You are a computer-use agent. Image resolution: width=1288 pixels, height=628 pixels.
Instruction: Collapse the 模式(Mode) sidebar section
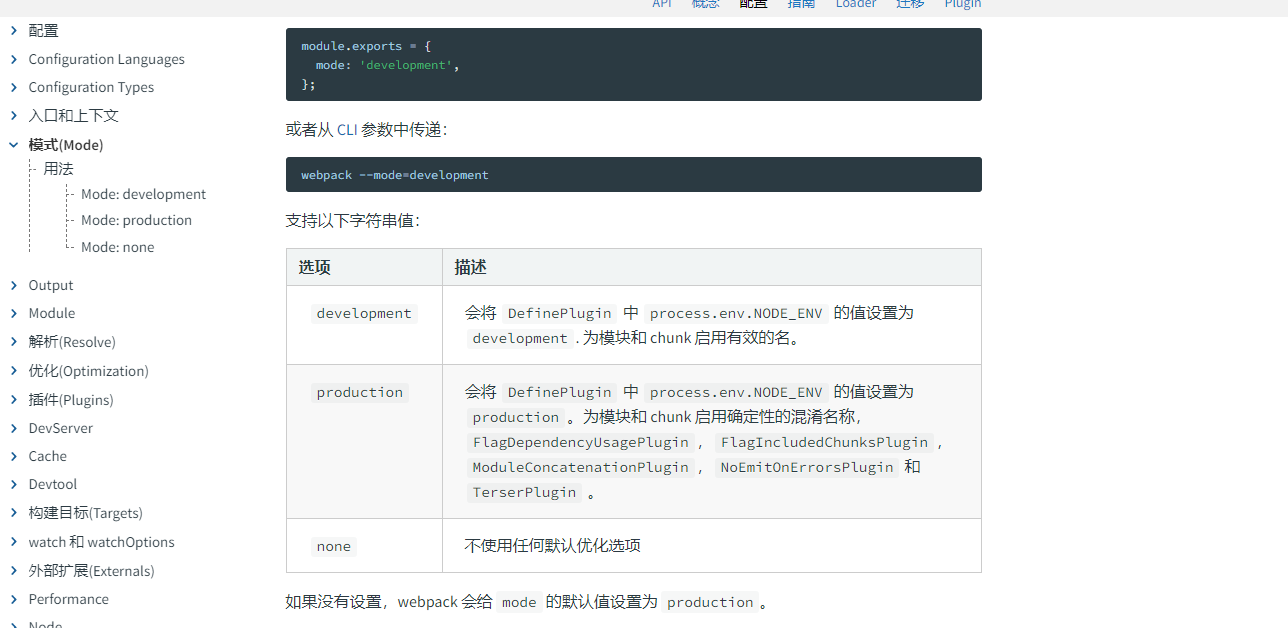[x=14, y=145]
